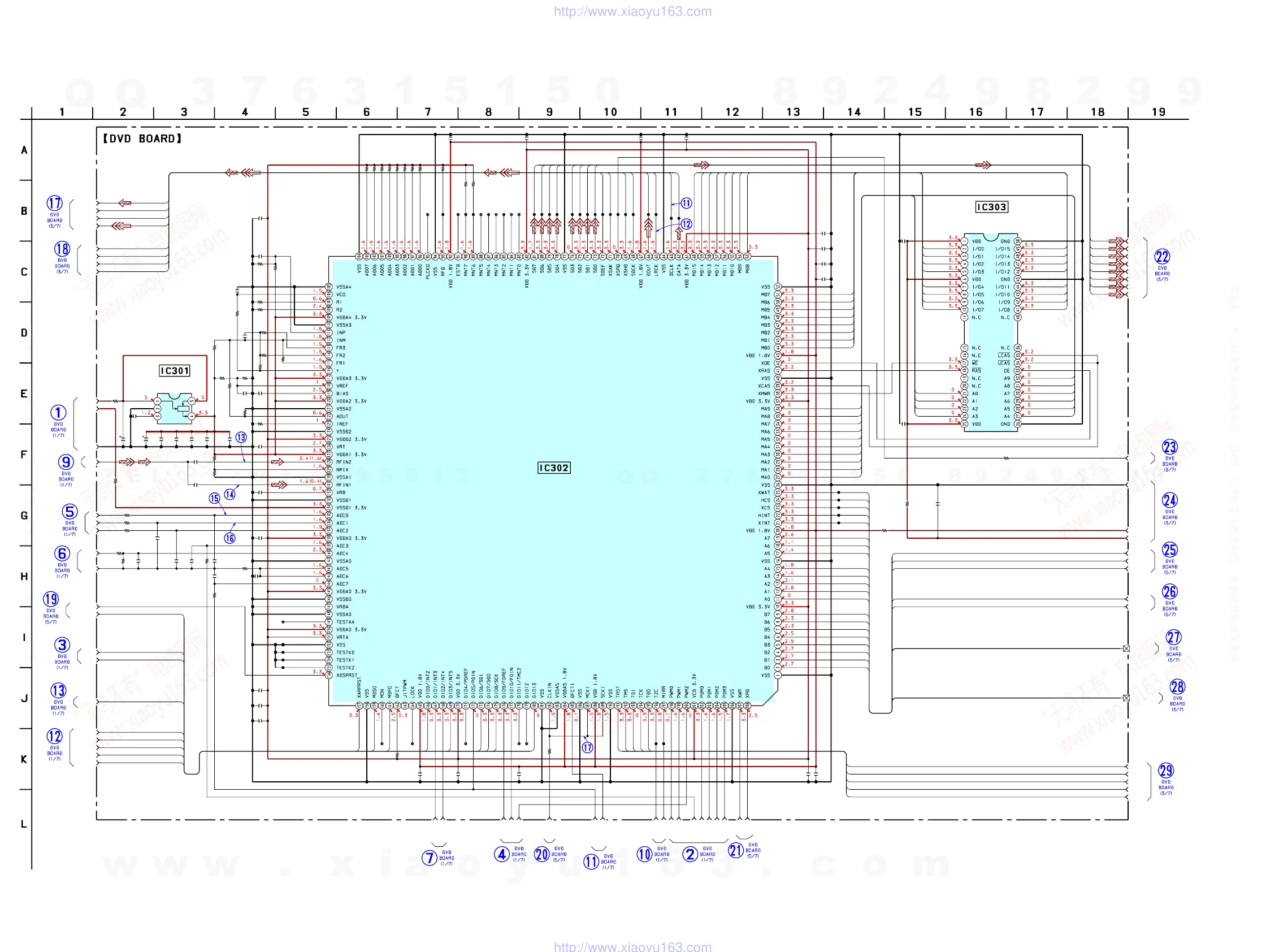The width and height of the screenshot is (1266, 952).
Task: Click the small circled 16 reference marker
Action: [229, 538]
